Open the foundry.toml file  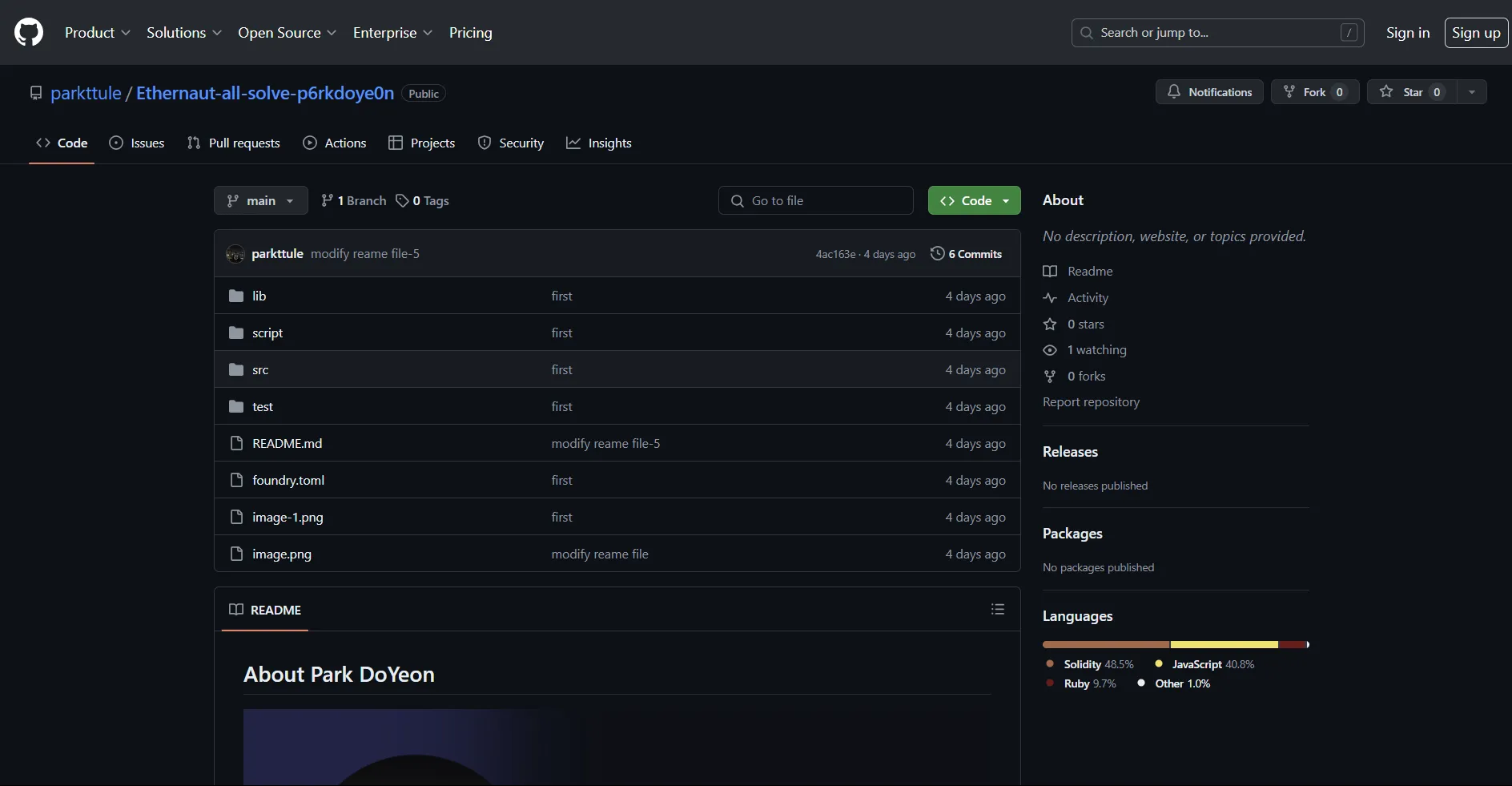tap(288, 481)
